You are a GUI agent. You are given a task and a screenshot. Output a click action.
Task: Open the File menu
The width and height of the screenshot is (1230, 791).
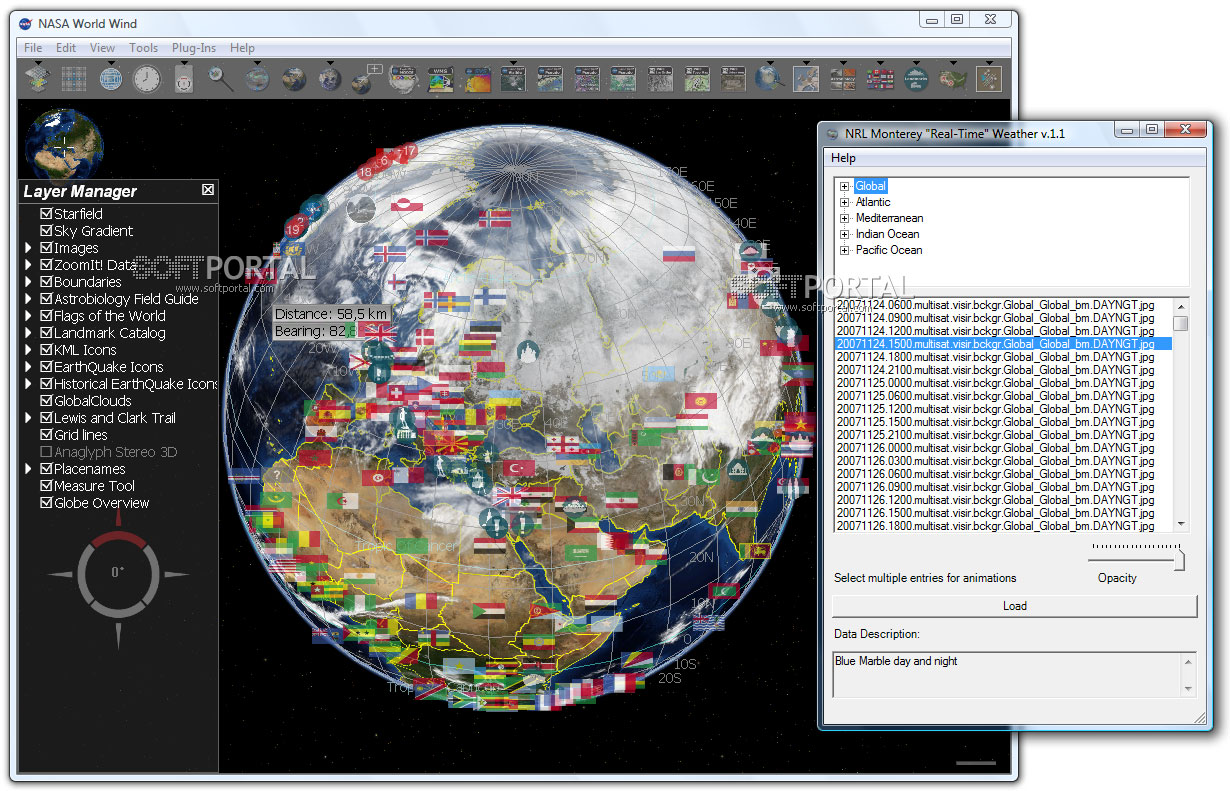click(33, 48)
